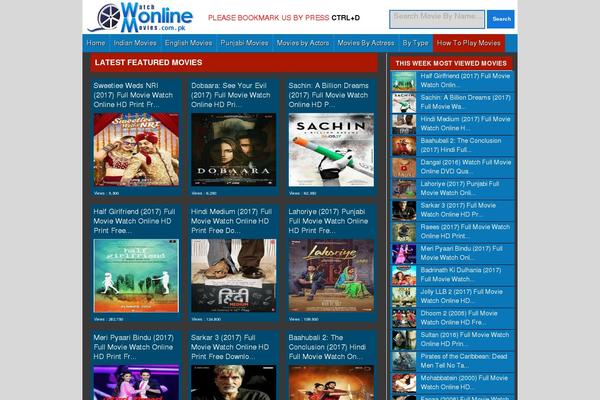Screen dimensions: 600x400
Task: Open Half Girlfriend in most viewed list
Action: coord(465,80)
